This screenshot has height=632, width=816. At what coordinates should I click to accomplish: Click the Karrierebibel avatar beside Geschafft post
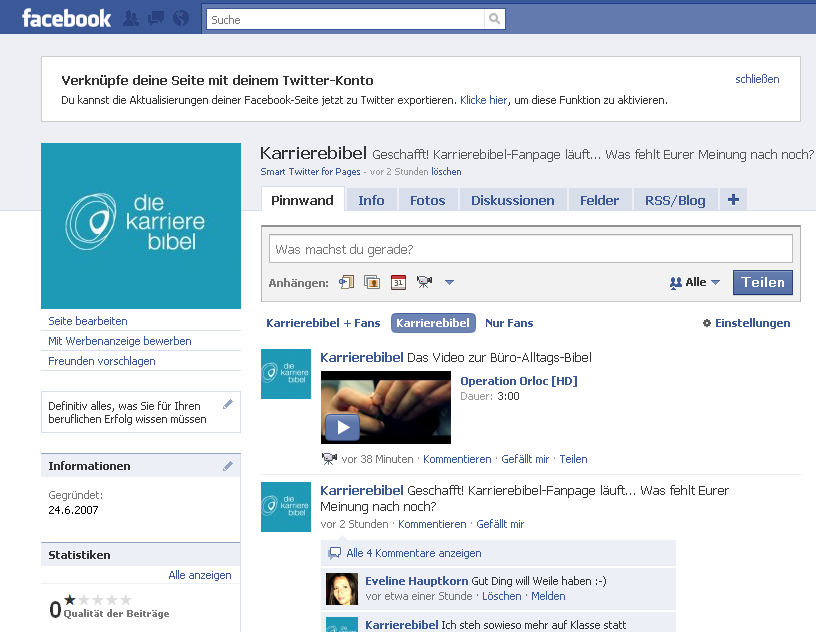click(x=286, y=507)
